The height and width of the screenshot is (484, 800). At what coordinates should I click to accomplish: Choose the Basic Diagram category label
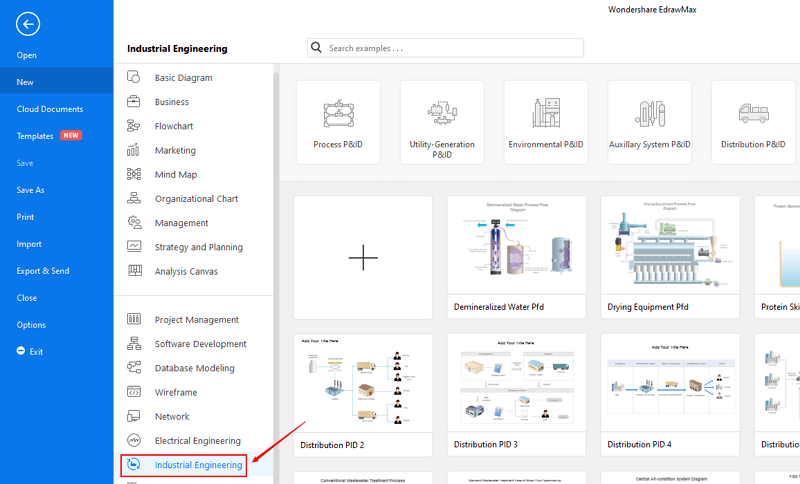pyautogui.click(x=184, y=78)
